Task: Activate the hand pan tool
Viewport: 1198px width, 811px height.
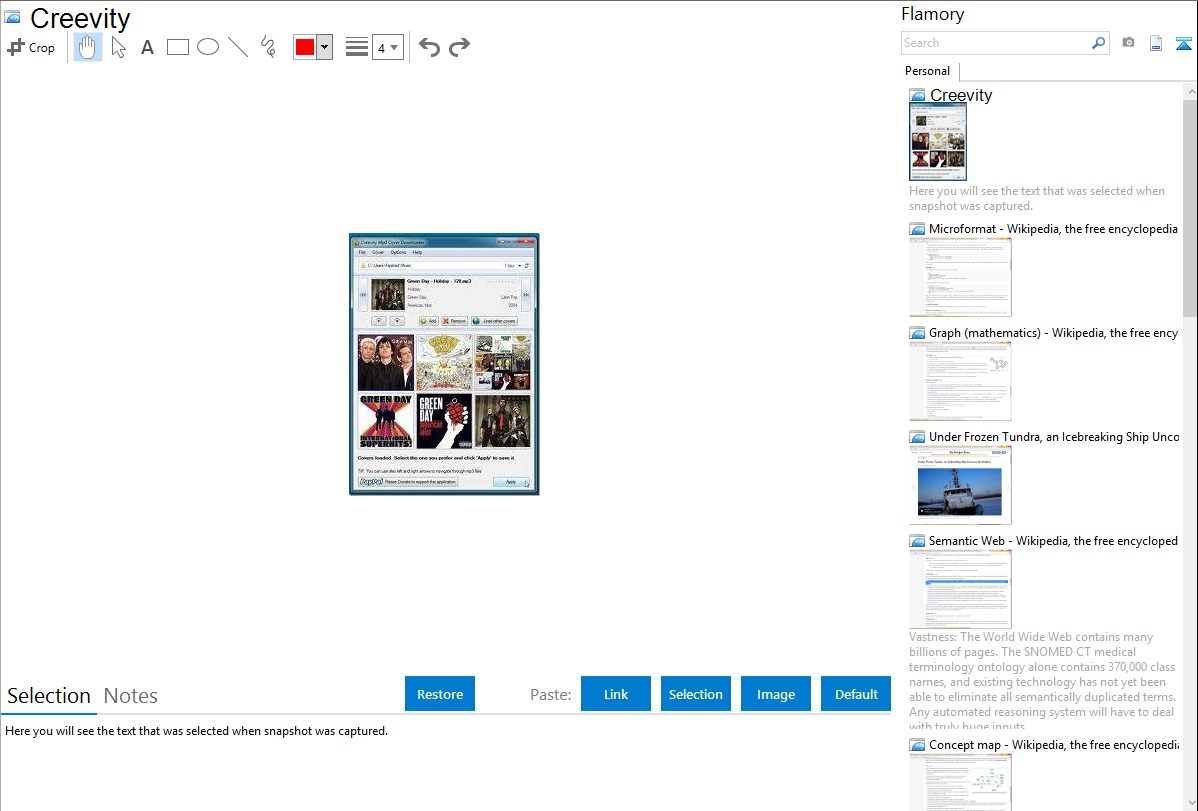Action: tap(88, 47)
